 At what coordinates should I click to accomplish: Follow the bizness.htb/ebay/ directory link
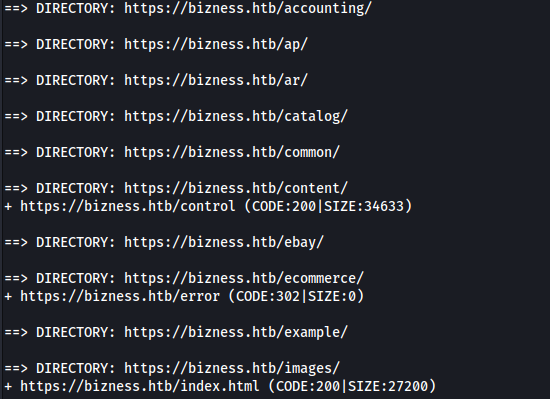pos(224,242)
